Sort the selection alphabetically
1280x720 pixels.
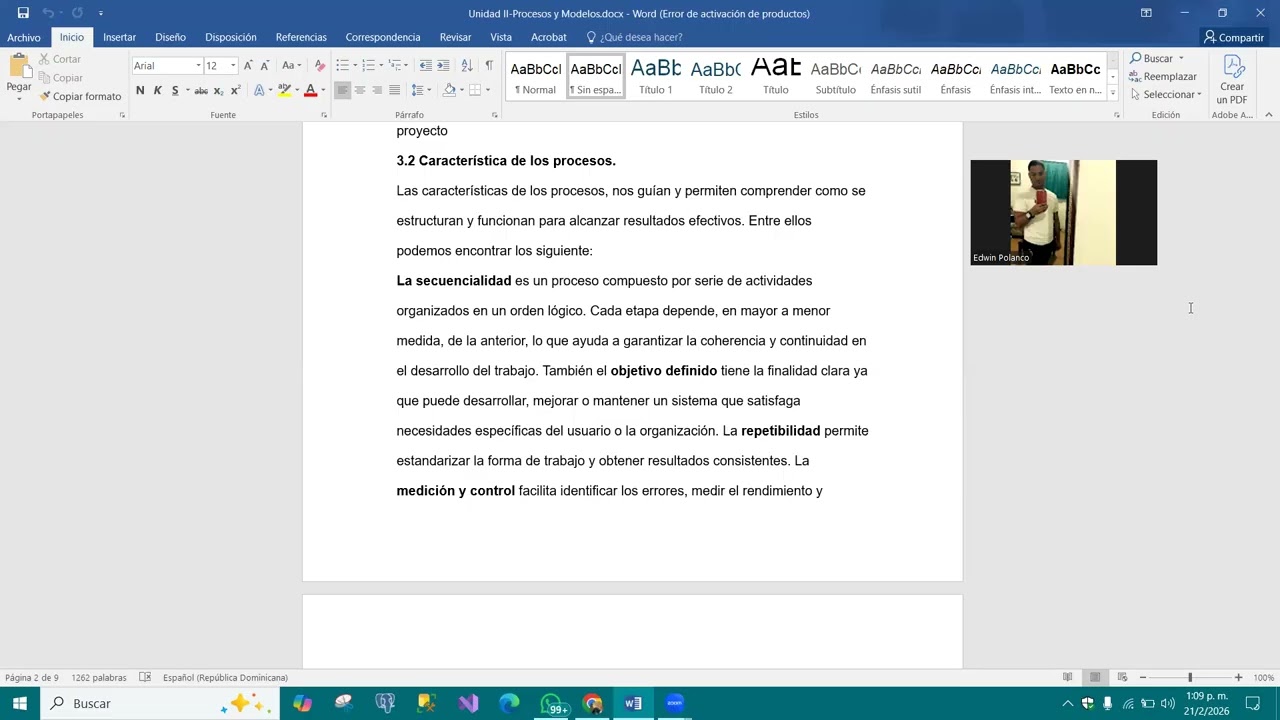tap(467, 65)
